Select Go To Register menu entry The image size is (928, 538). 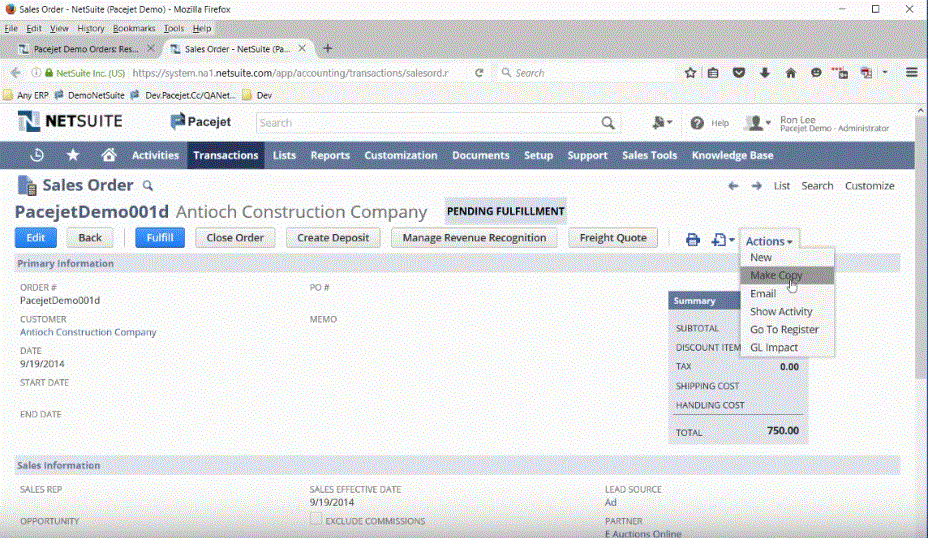787,330
